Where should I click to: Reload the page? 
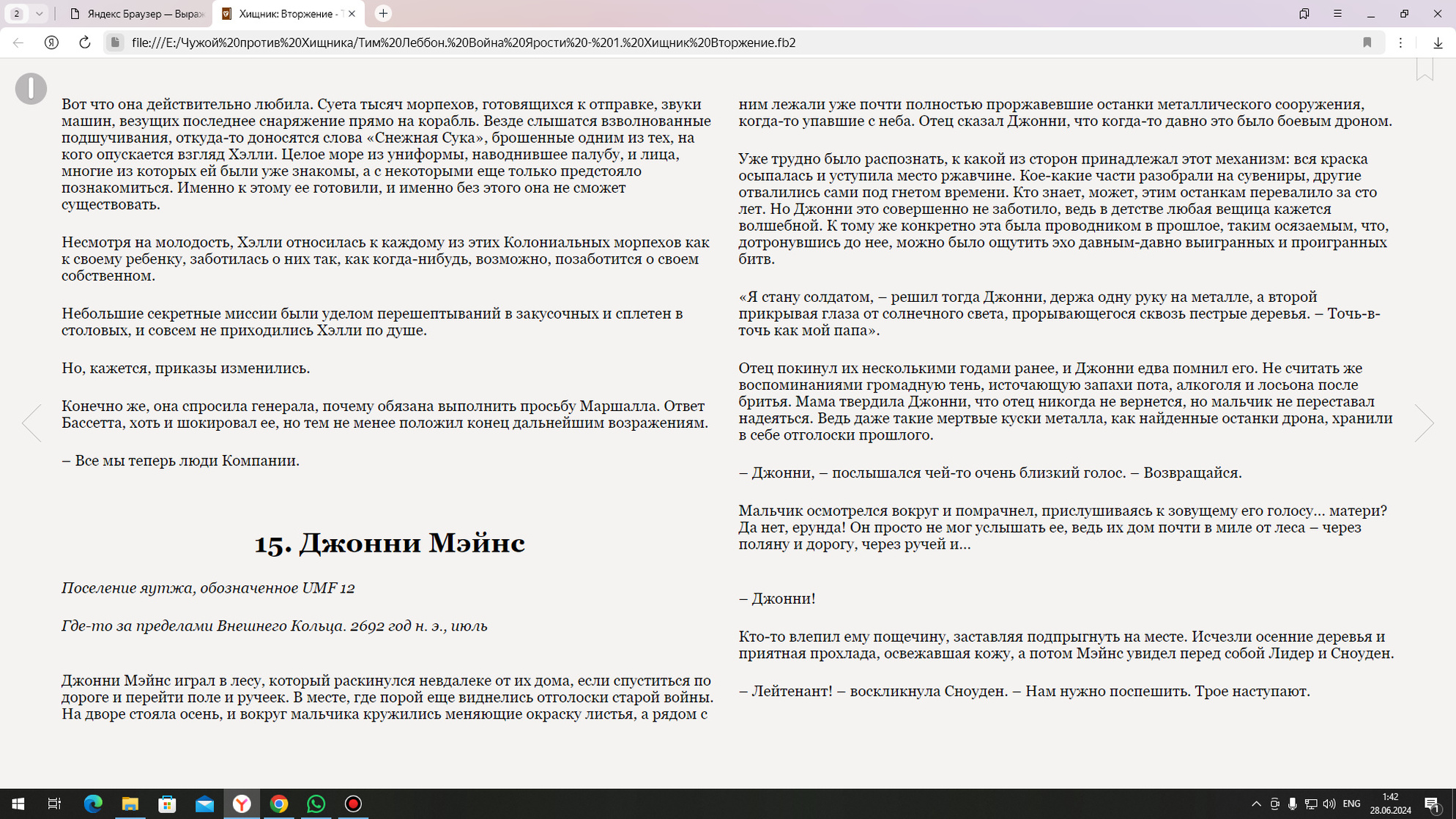[85, 42]
